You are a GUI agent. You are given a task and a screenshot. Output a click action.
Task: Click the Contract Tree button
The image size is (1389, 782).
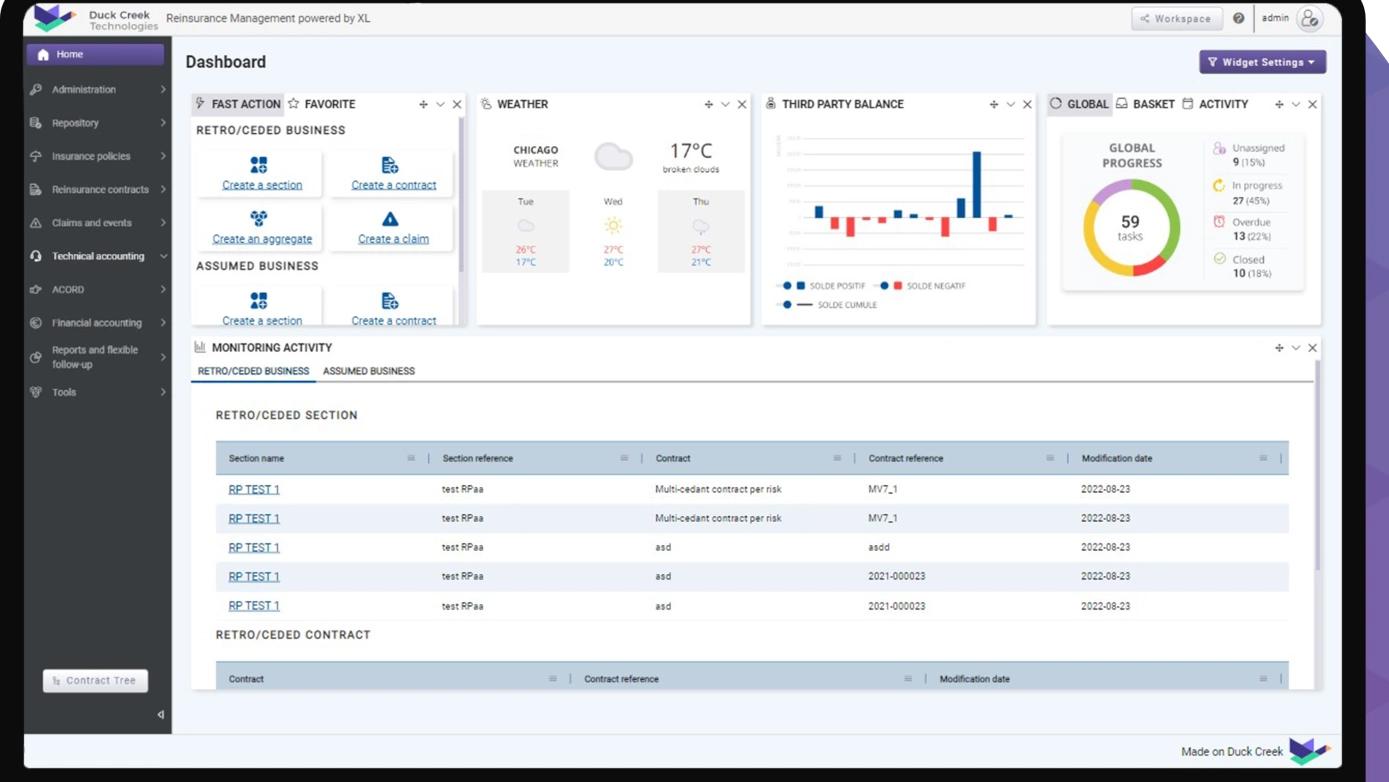point(95,681)
